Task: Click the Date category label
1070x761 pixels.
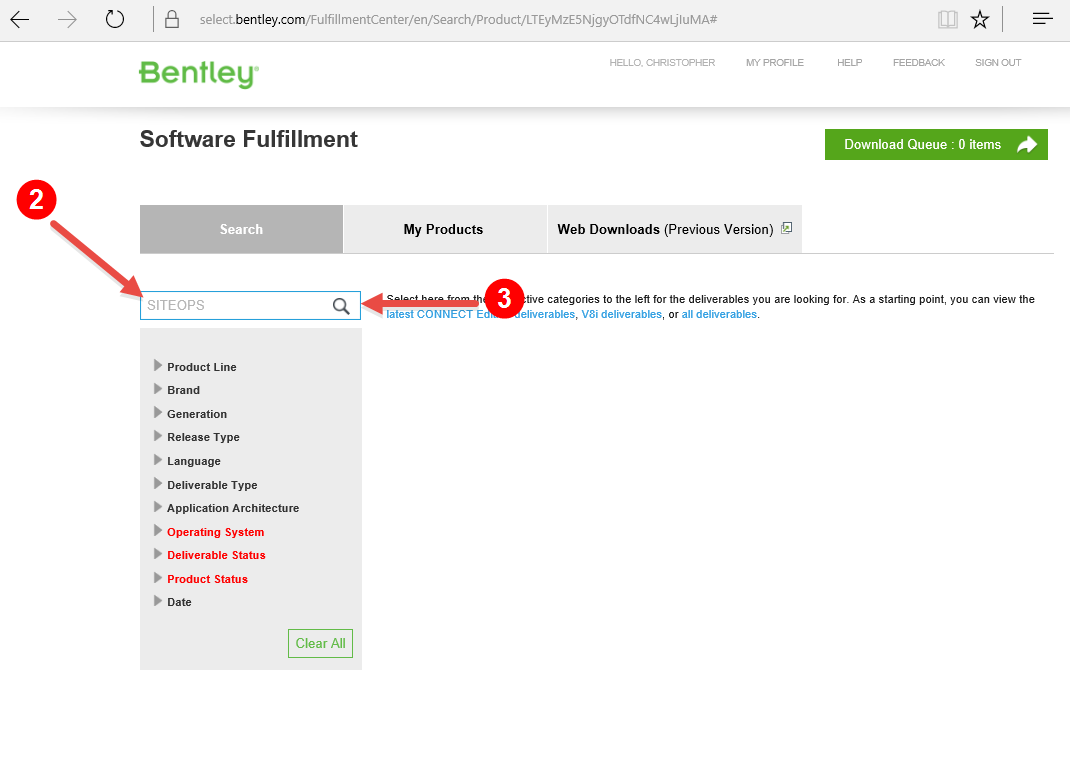Action: [x=179, y=603]
